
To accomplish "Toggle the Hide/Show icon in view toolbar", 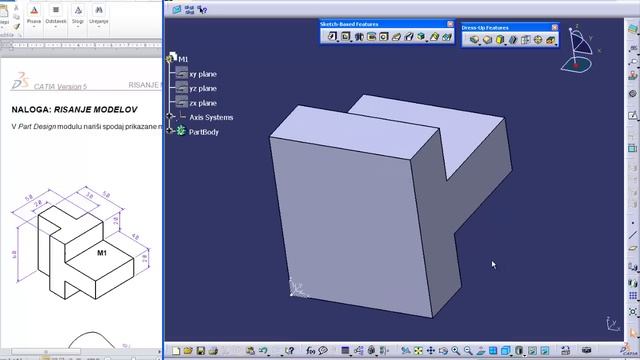I will tap(532, 351).
